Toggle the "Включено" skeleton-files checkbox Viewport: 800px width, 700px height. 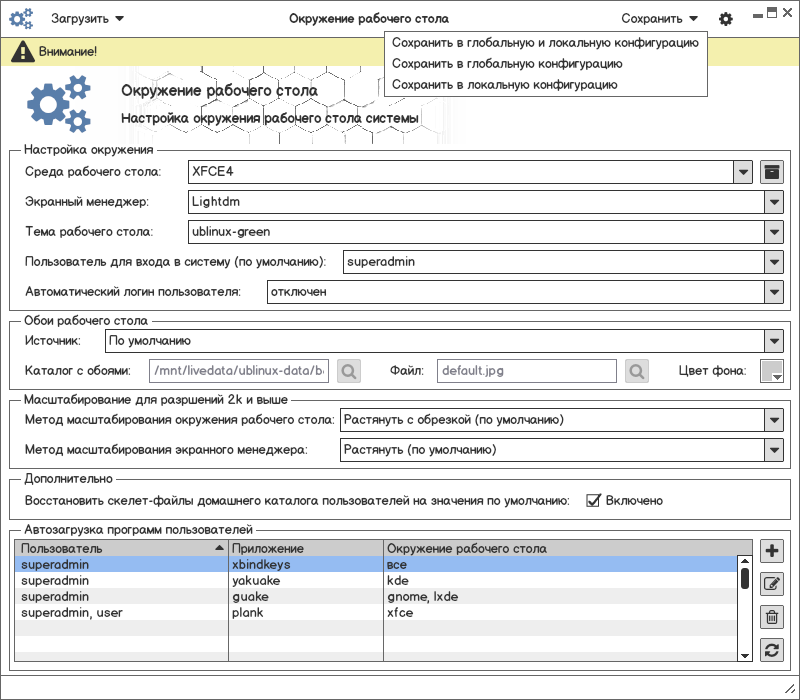pyautogui.click(x=592, y=500)
